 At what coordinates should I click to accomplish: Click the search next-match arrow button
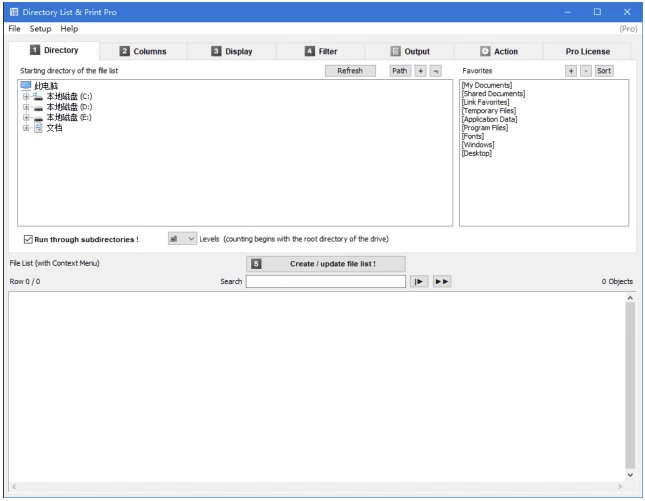[x=420, y=282]
